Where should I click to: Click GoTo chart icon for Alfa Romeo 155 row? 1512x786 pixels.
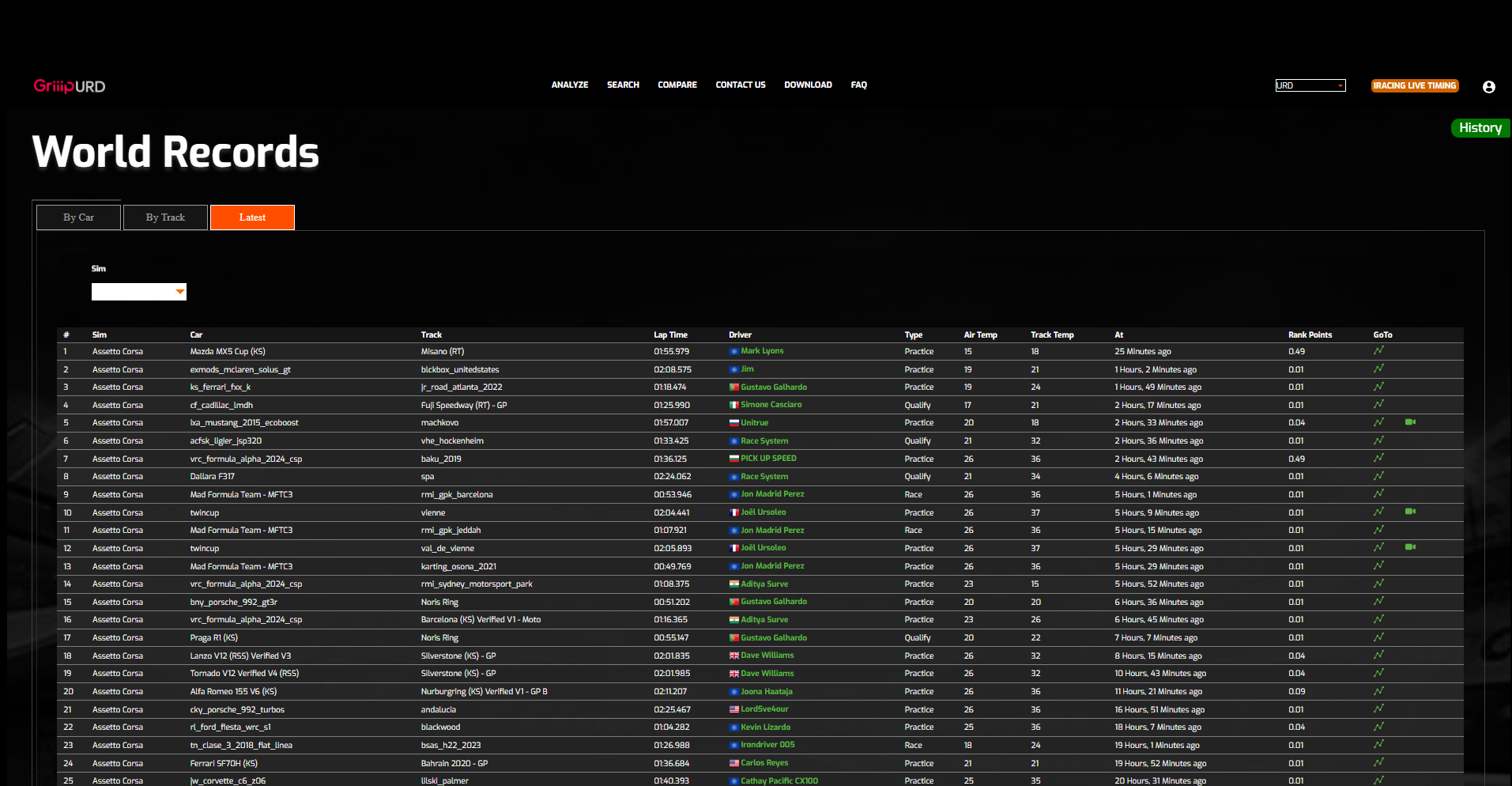[1378, 690]
